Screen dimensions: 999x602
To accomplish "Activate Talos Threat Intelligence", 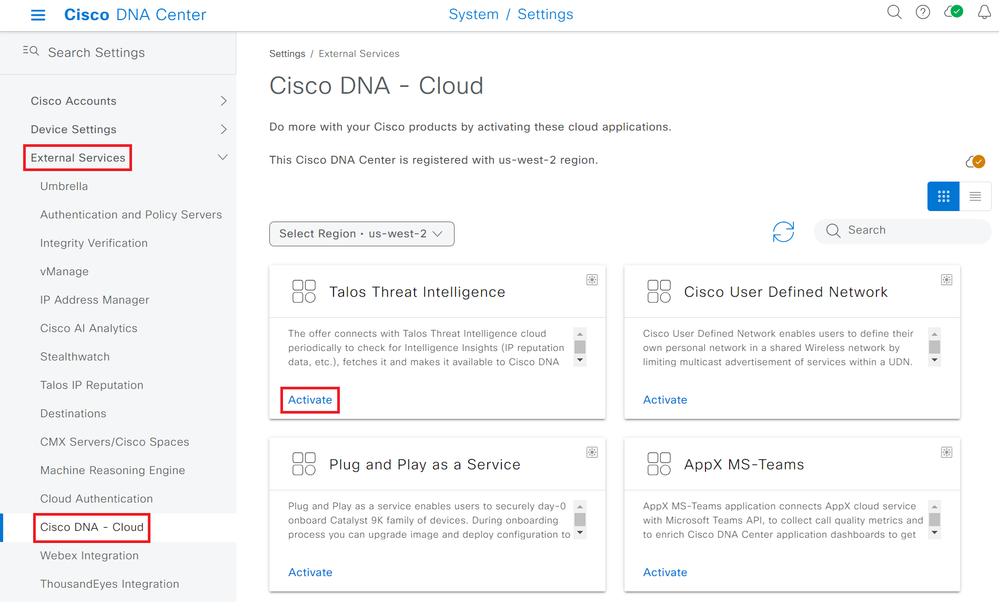I will [x=310, y=400].
